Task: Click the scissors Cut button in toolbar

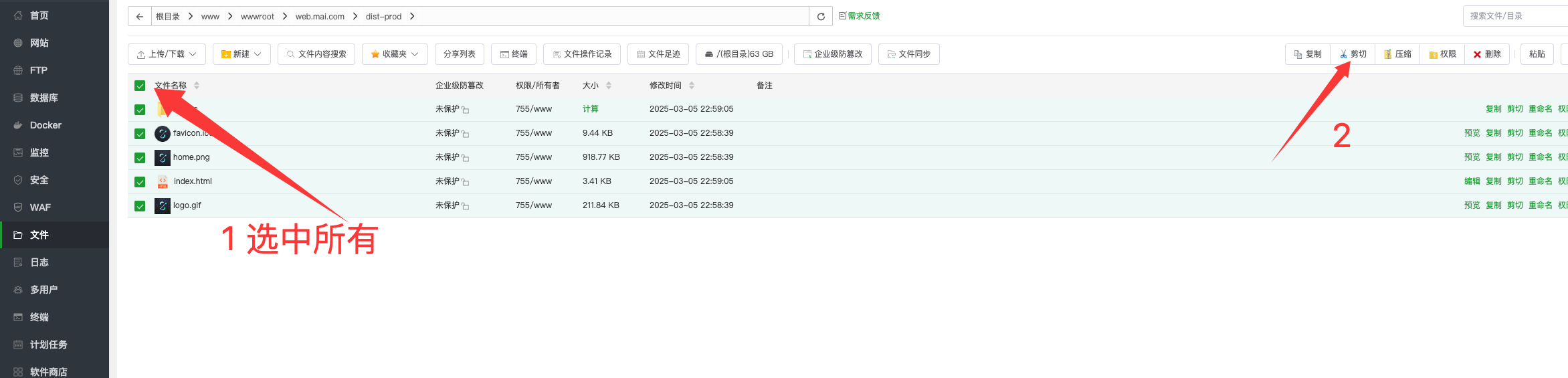Action: [1353, 54]
